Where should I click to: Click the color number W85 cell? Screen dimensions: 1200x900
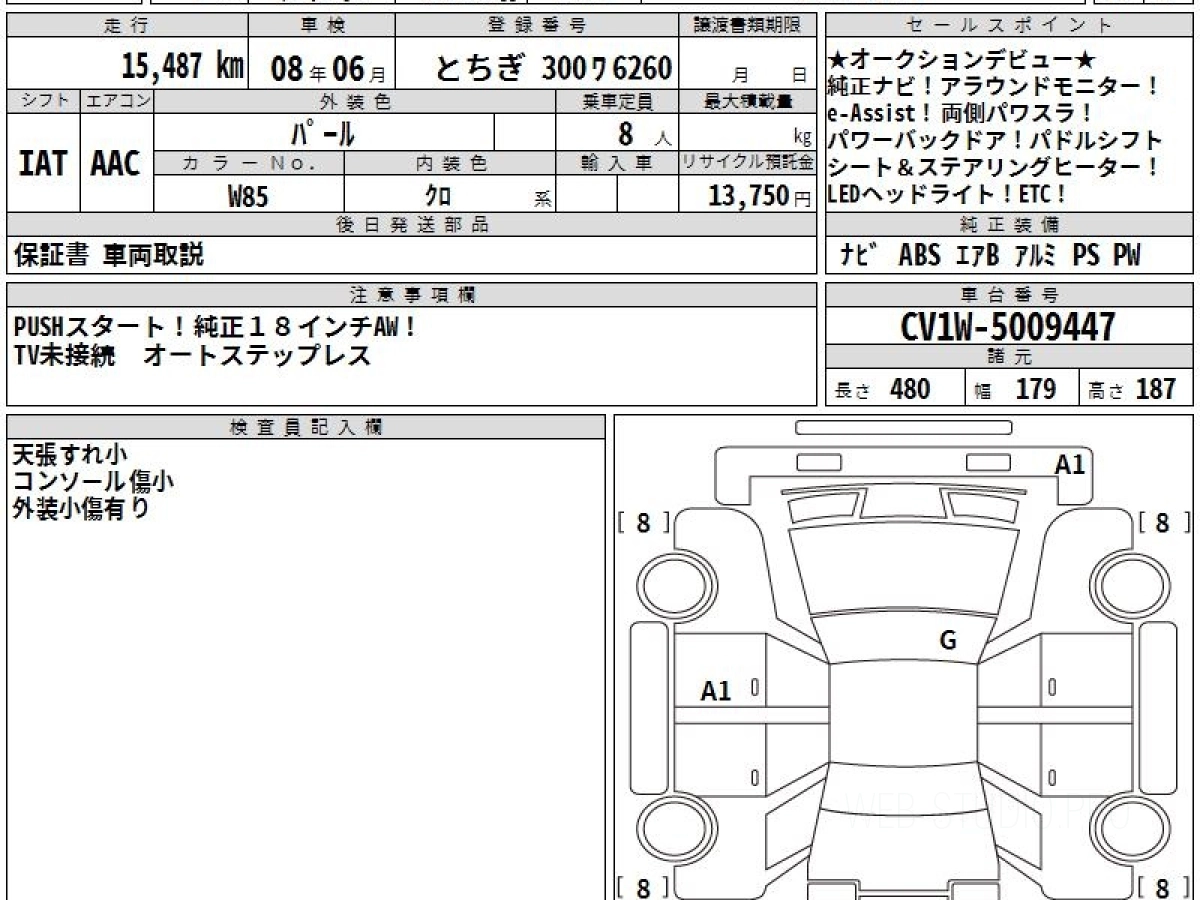pos(248,197)
